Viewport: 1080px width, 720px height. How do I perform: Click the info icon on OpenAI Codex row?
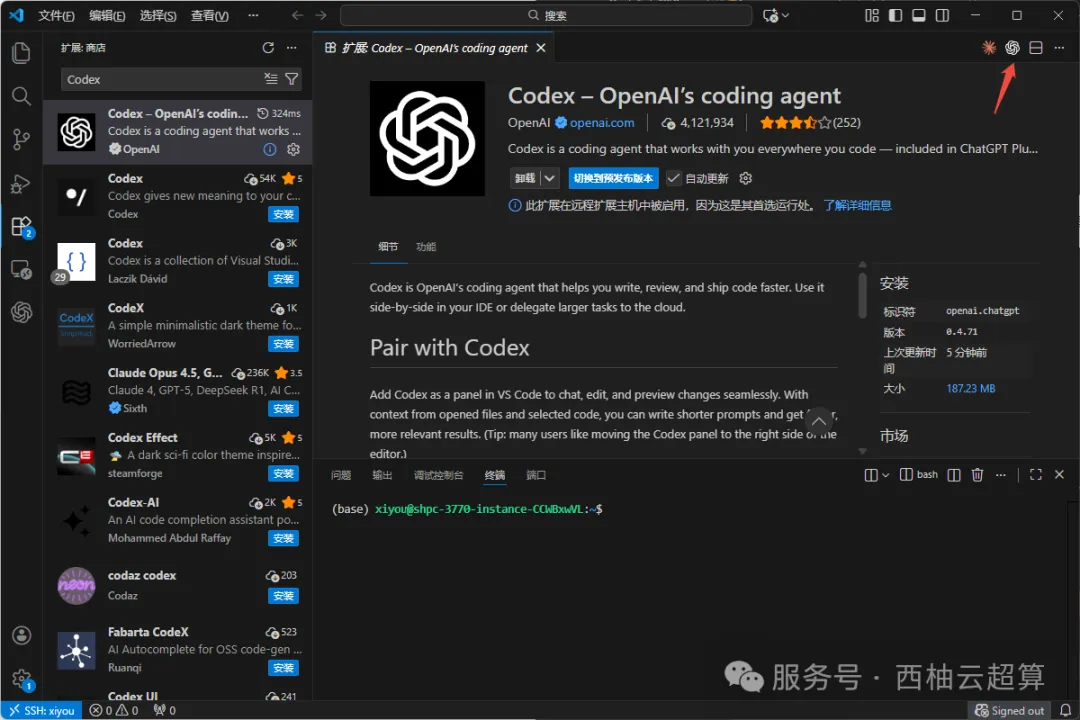pyautogui.click(x=270, y=150)
